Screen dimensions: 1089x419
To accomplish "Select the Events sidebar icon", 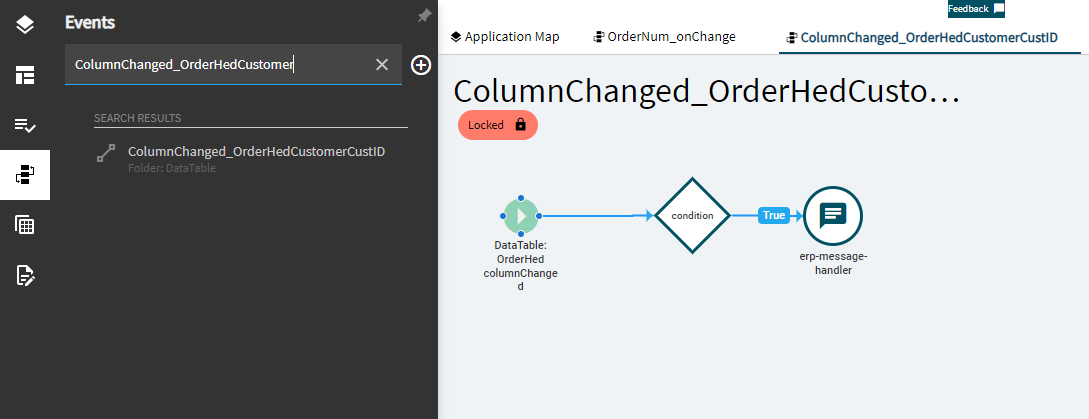I will click(x=25, y=175).
